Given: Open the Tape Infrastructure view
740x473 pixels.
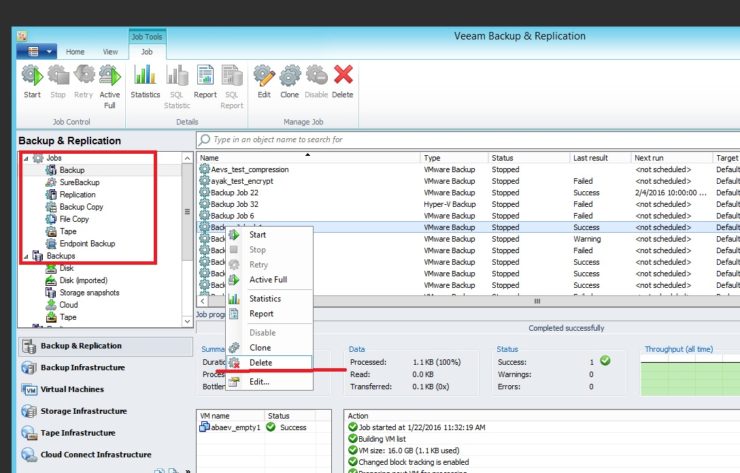Looking at the screenshot, I should [106, 433].
